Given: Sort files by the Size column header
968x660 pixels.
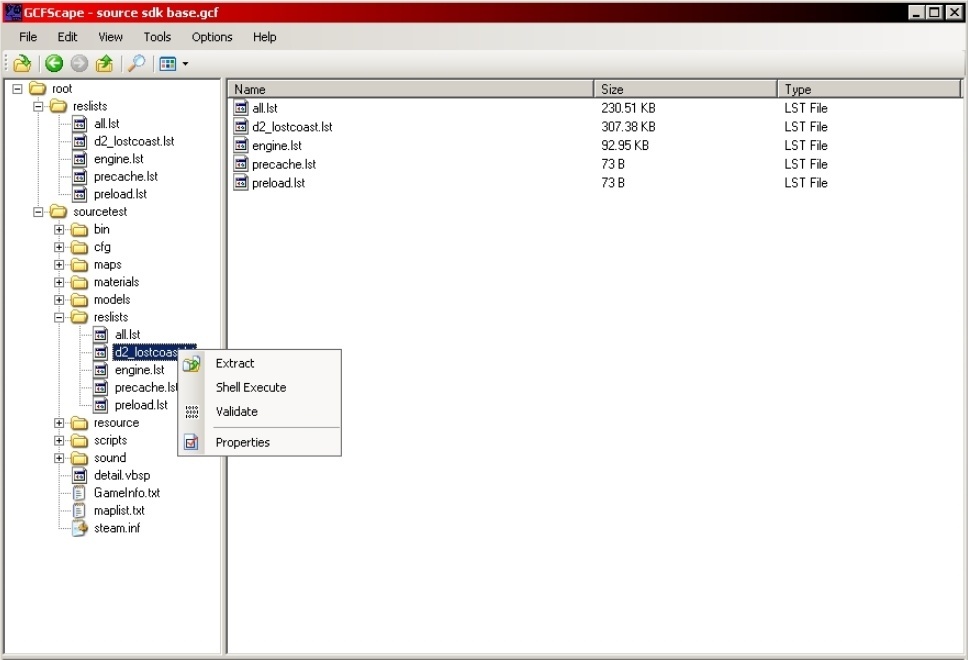Looking at the screenshot, I should pyautogui.click(x=685, y=90).
